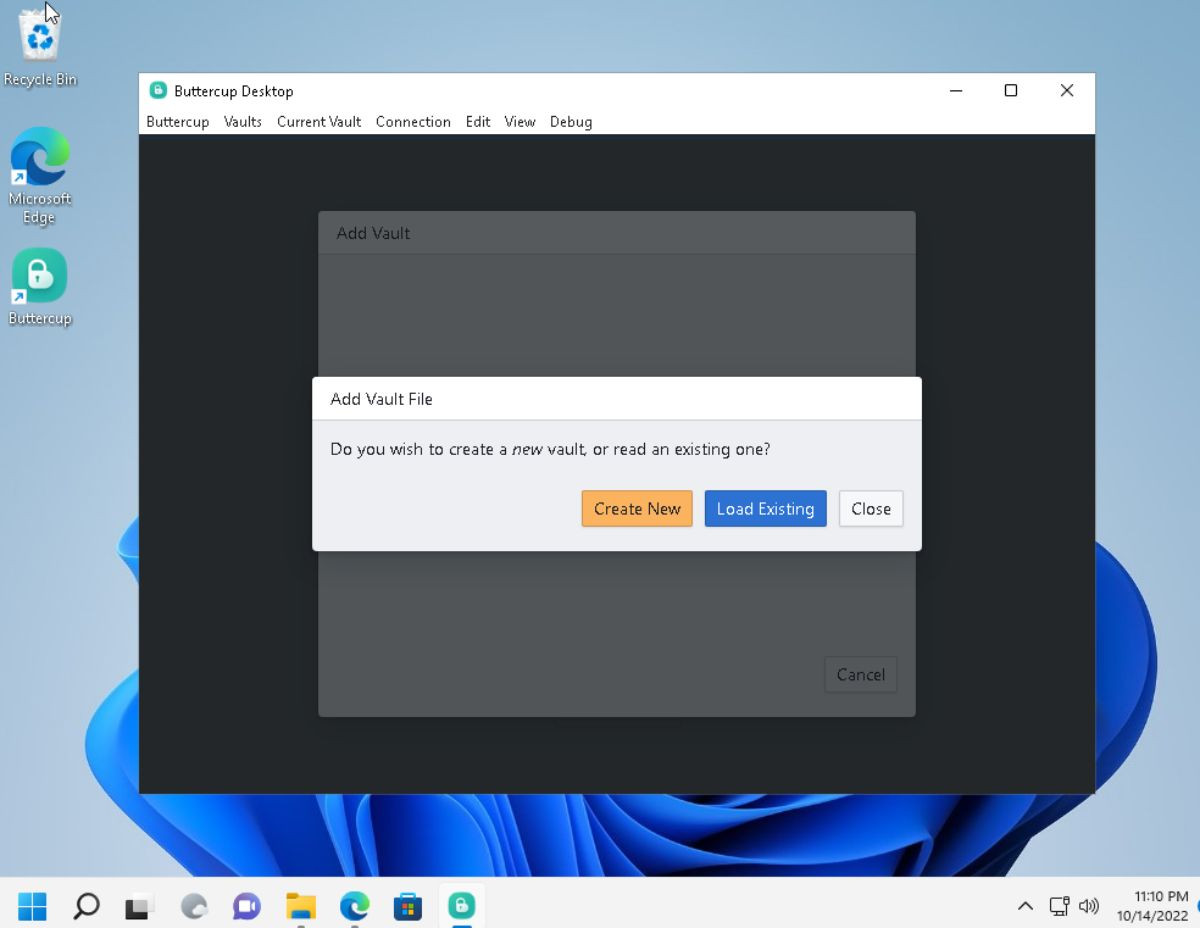Show hidden system tray icons

1025,906
